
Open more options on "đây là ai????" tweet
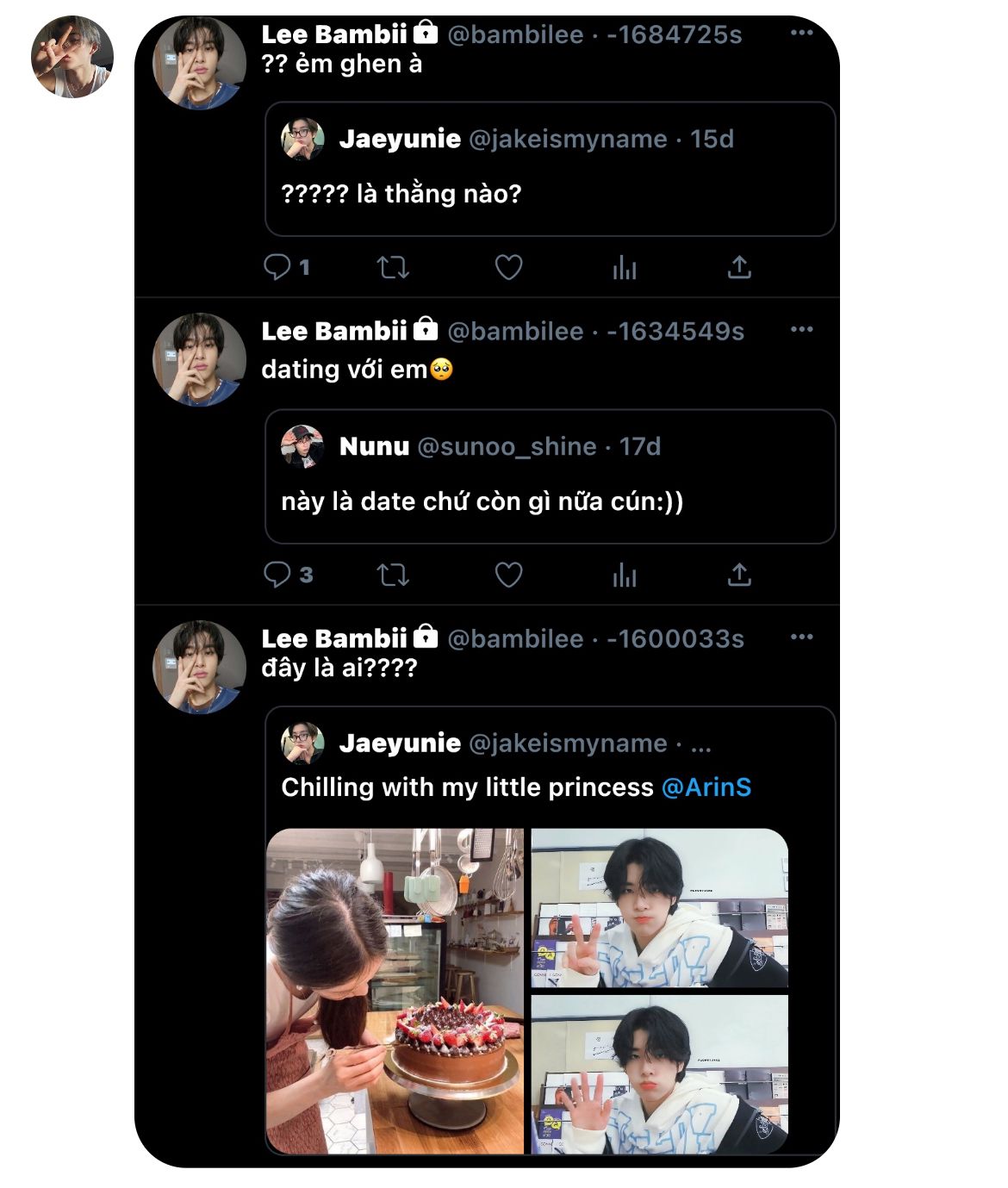click(801, 637)
